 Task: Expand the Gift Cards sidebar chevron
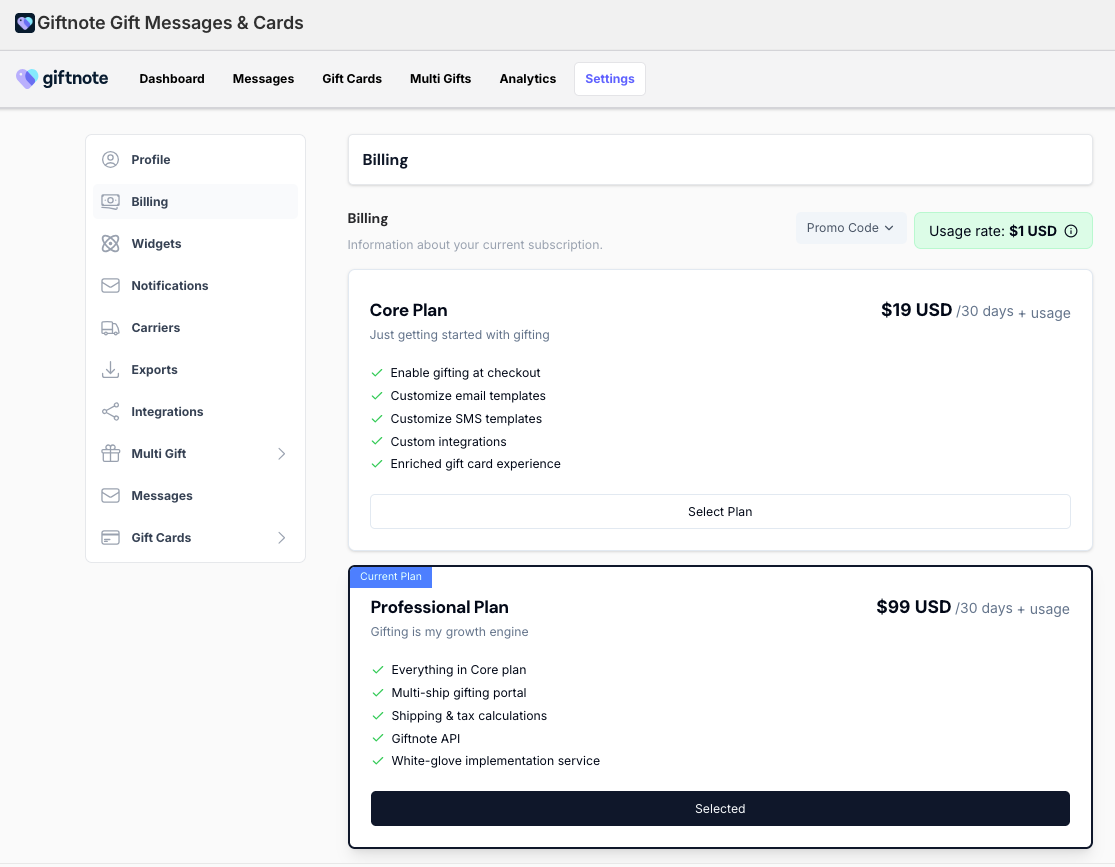[x=281, y=538]
